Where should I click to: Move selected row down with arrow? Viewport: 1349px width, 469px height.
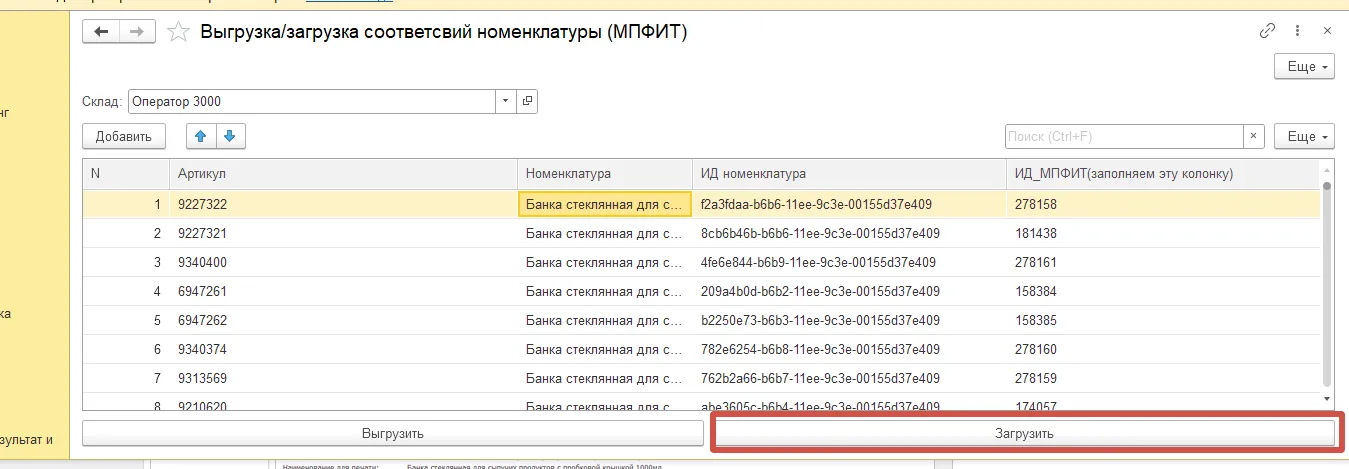(x=231, y=137)
